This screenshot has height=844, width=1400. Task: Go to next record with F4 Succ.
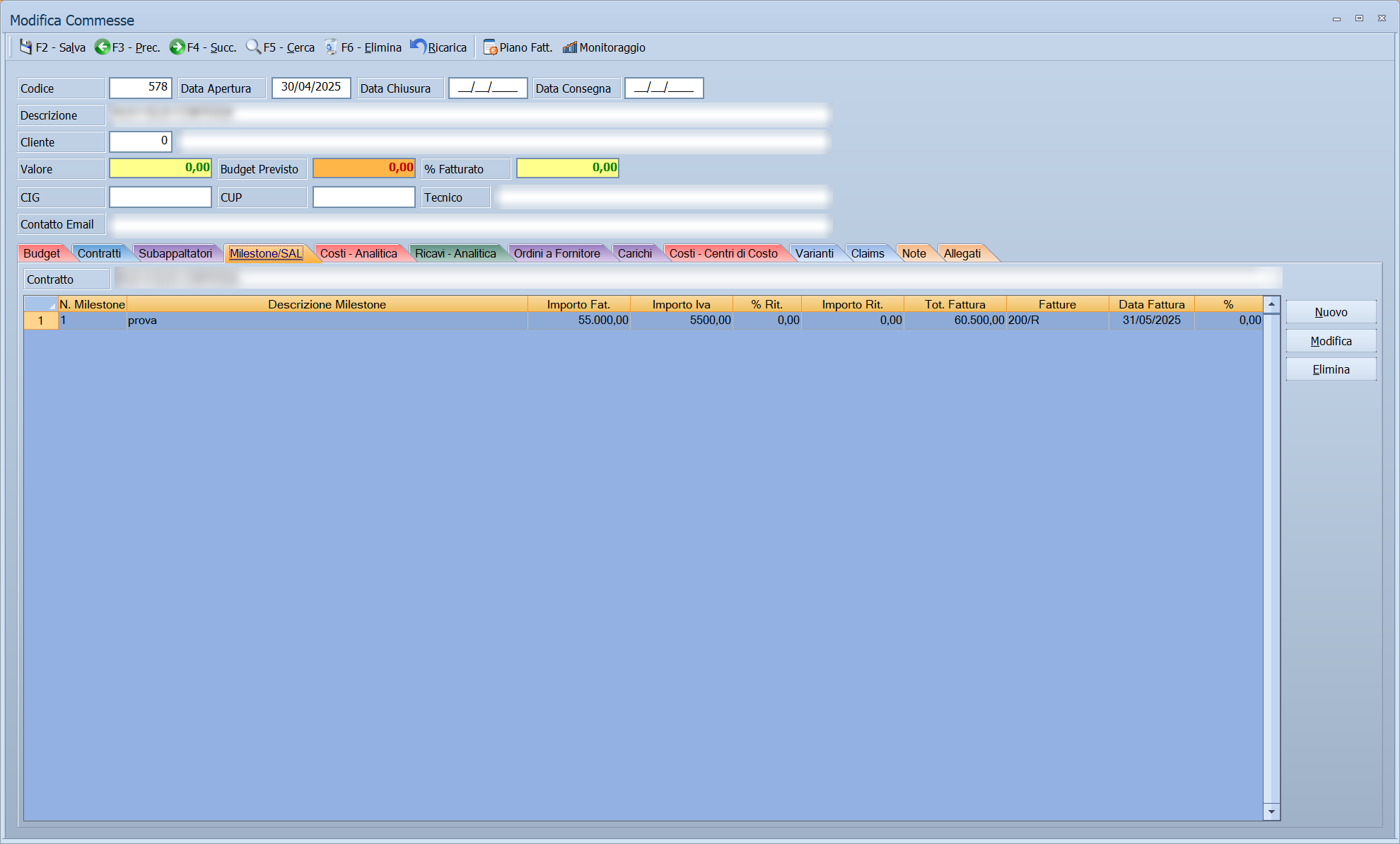177,47
